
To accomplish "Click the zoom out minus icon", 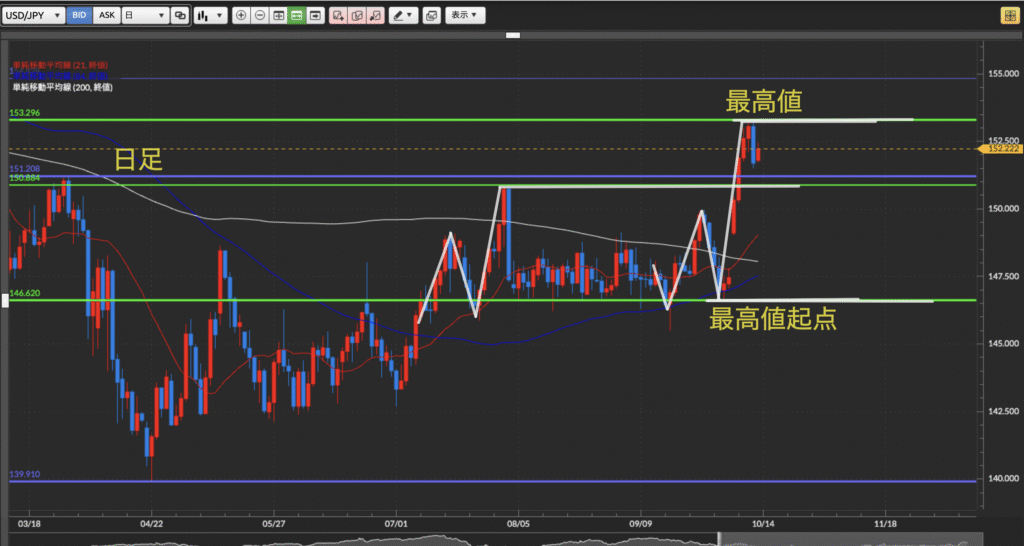I will pyautogui.click(x=260, y=15).
